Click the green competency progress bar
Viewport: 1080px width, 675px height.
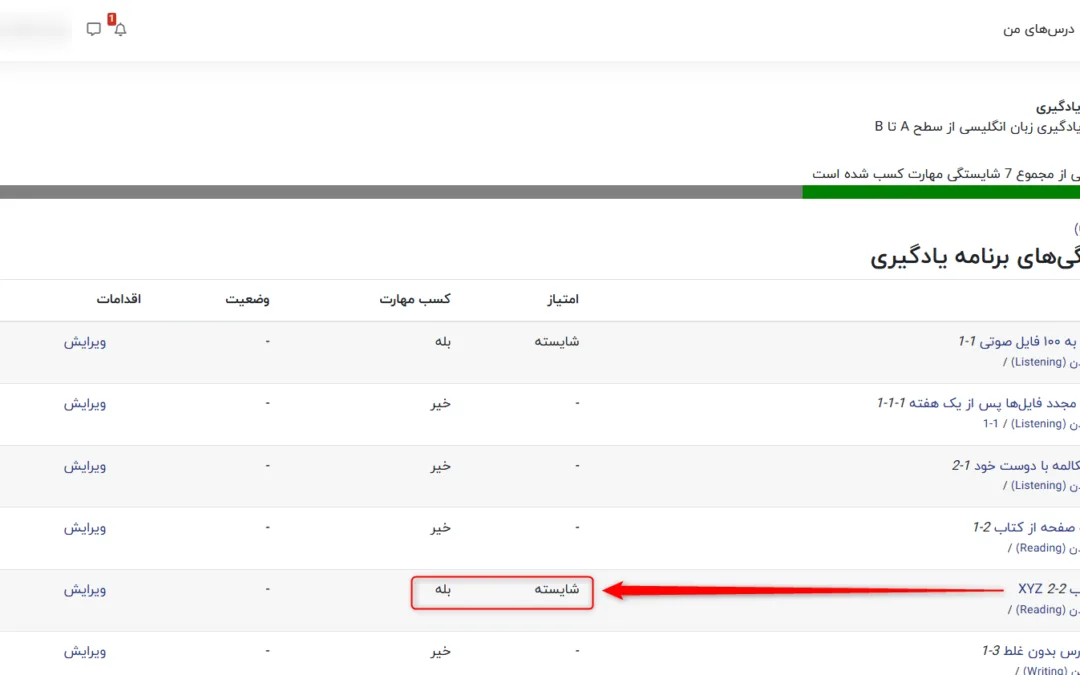940,192
